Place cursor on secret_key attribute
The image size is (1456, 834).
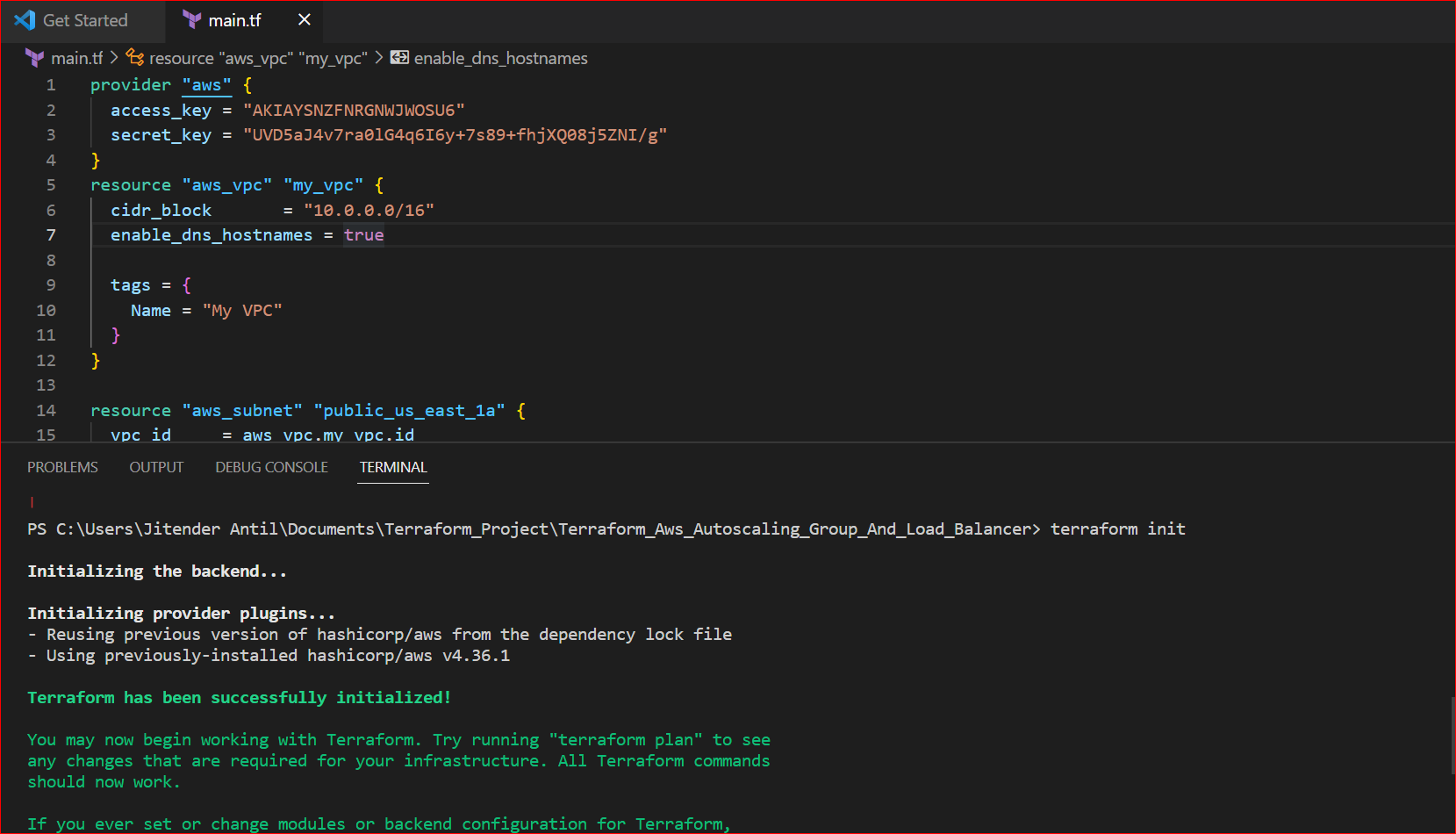[161, 135]
